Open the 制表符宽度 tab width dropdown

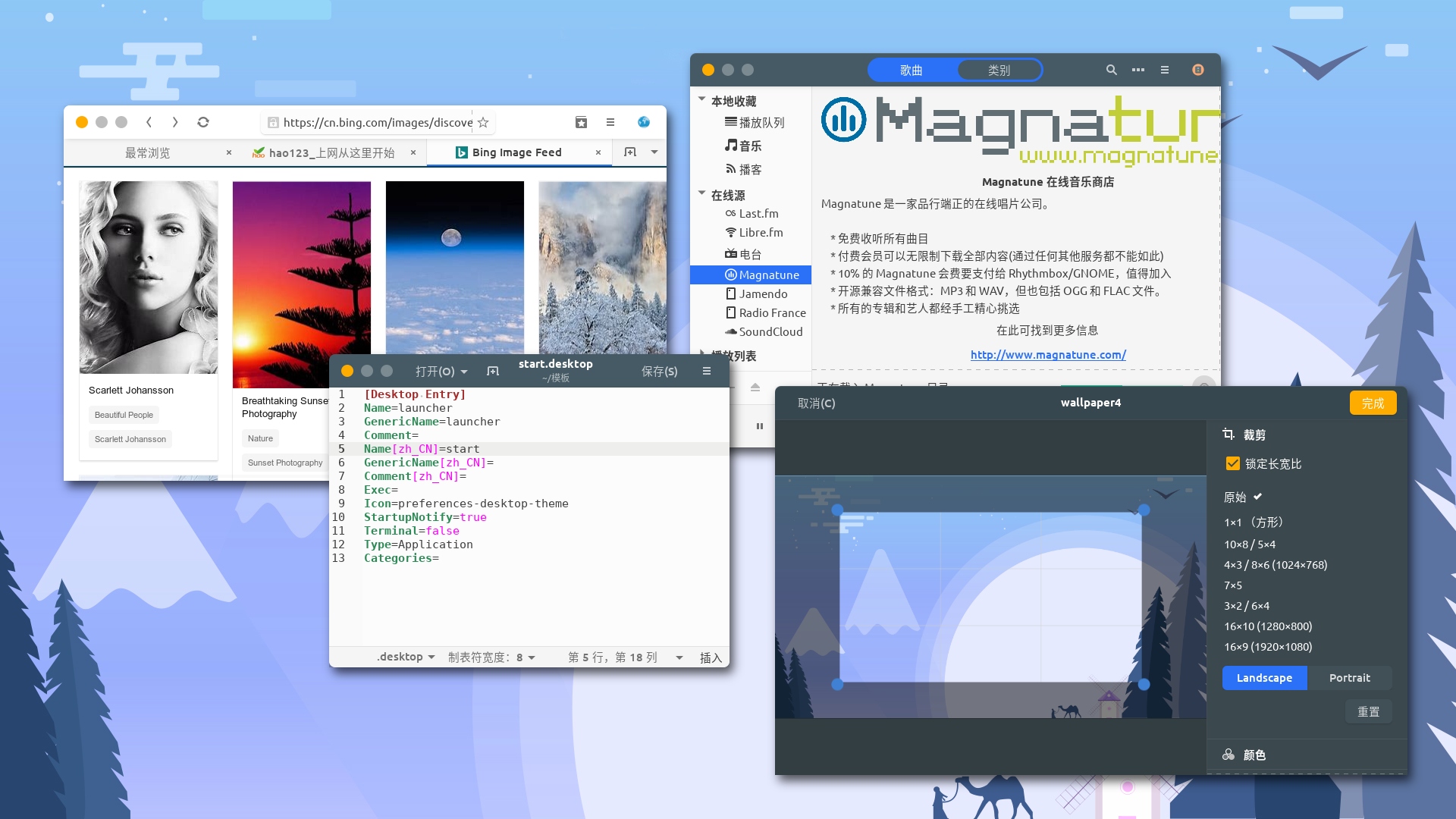coord(491,657)
